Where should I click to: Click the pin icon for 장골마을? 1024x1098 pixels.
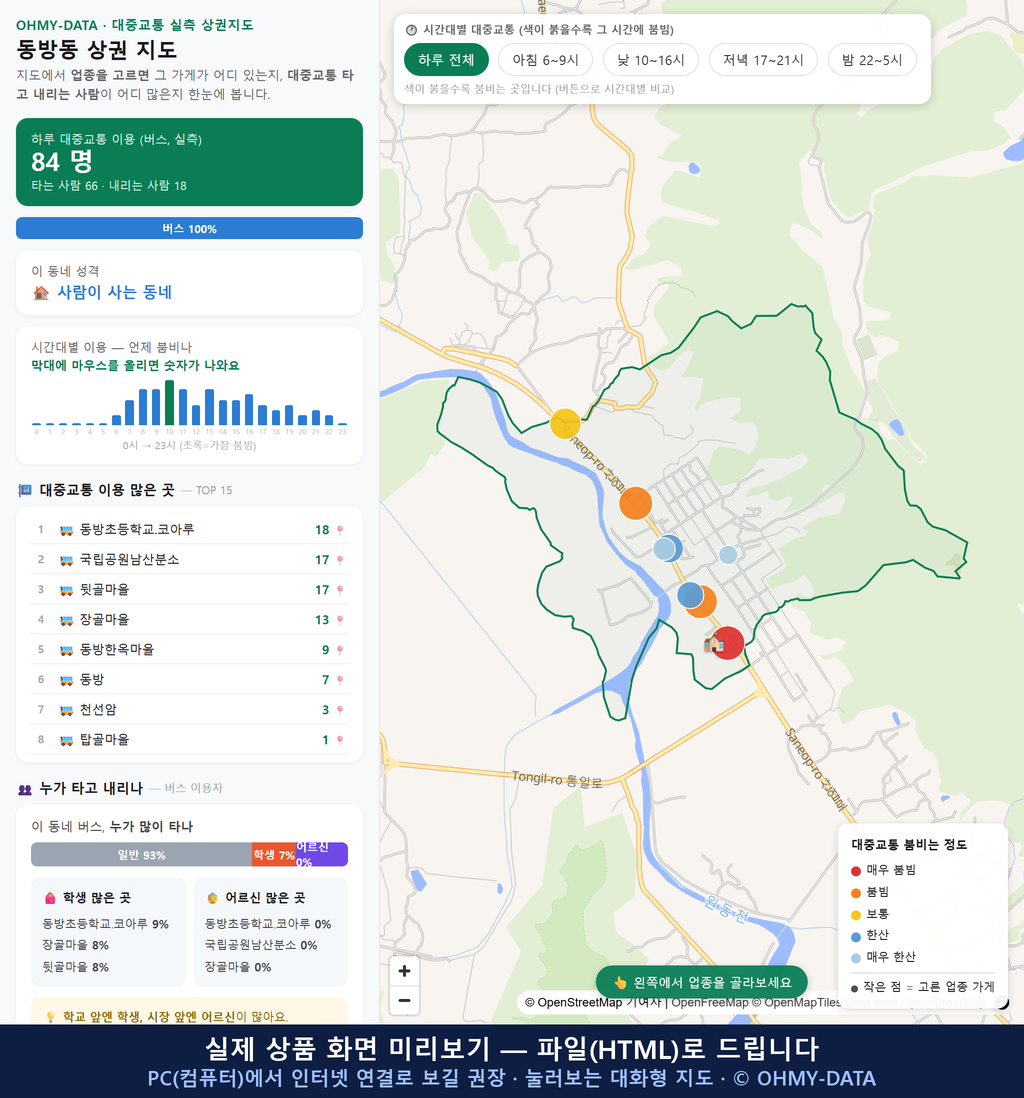(340, 620)
